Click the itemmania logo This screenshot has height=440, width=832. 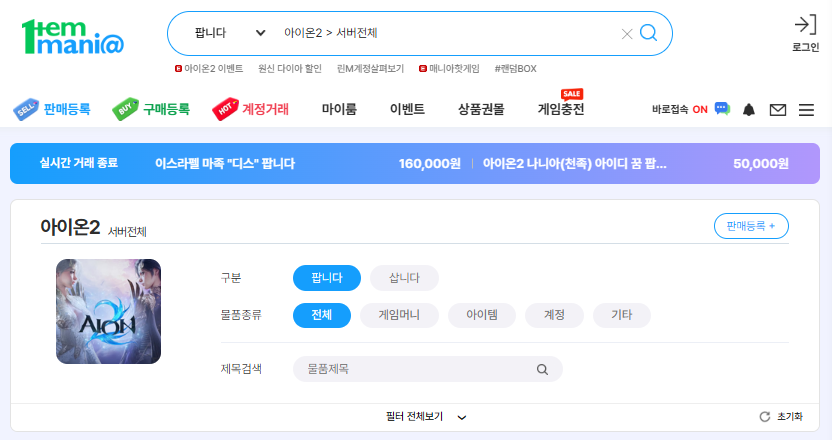tap(73, 37)
